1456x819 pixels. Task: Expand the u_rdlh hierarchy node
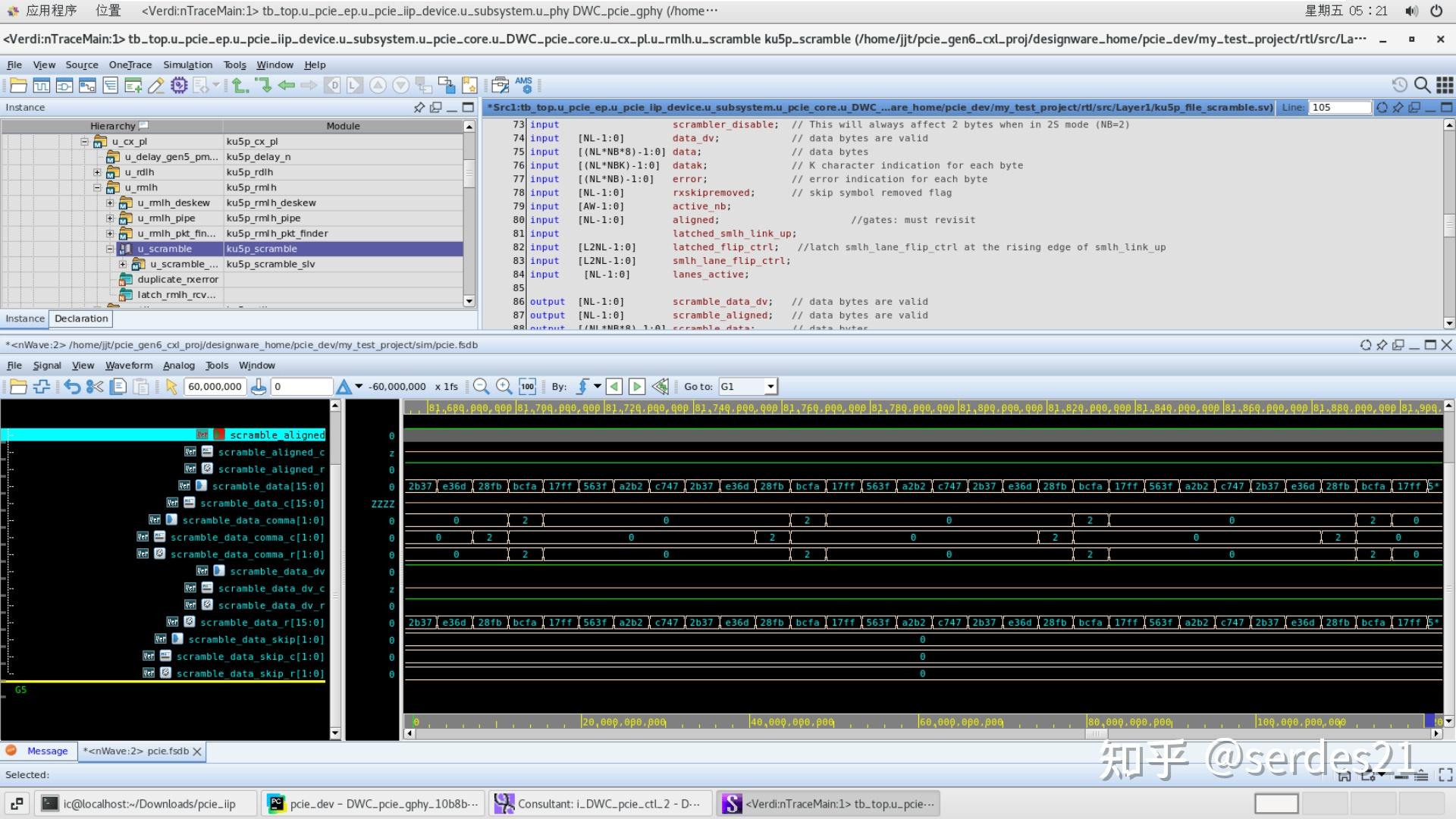coord(97,172)
